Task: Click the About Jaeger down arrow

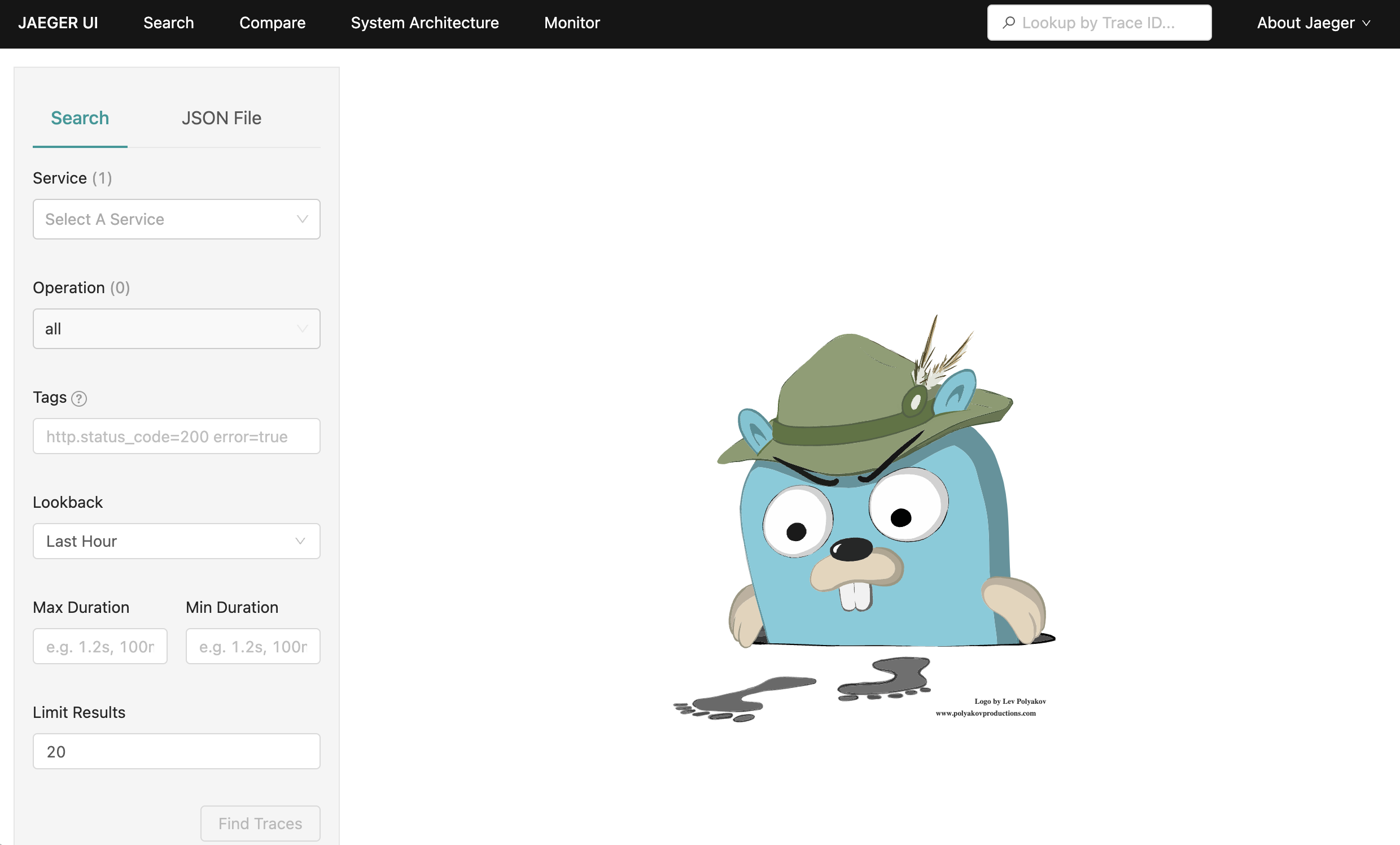Action: 1367,23
